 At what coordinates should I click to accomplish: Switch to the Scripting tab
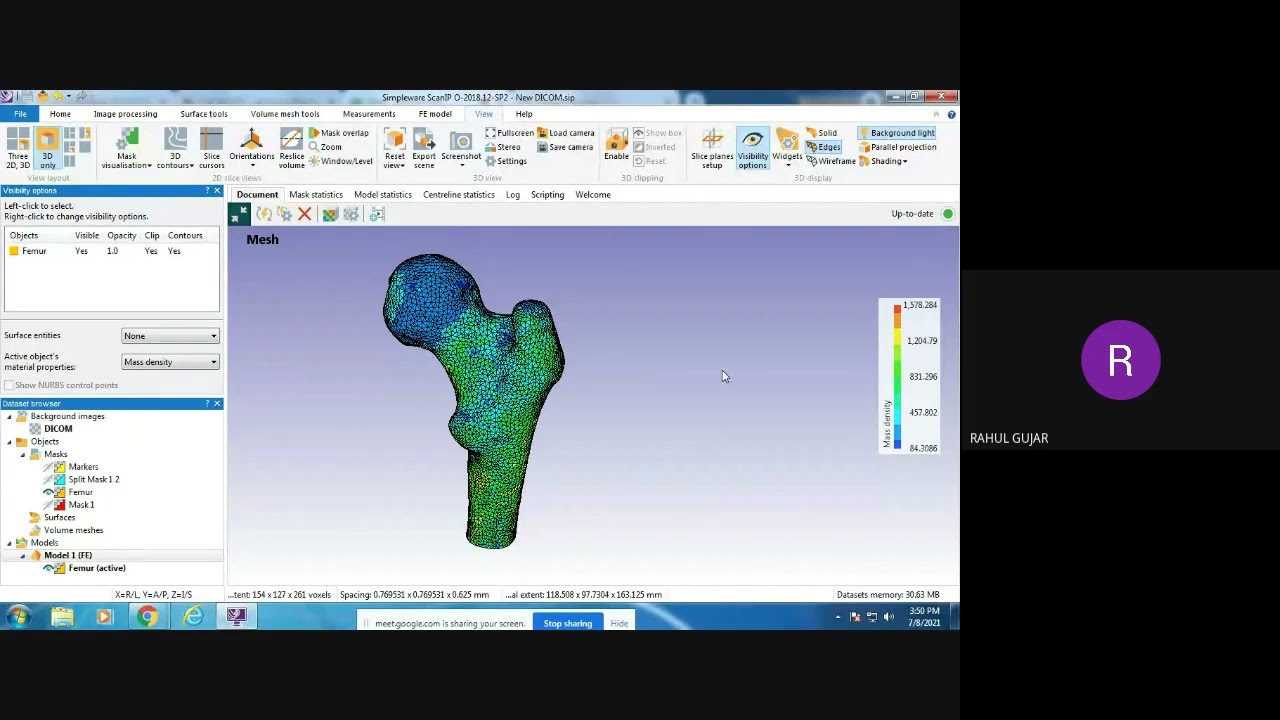[x=547, y=195]
